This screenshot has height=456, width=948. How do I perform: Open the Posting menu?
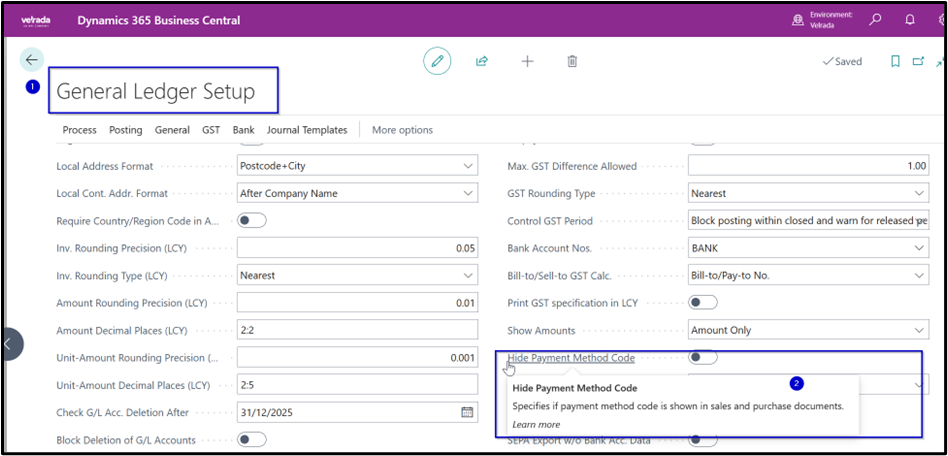click(126, 130)
